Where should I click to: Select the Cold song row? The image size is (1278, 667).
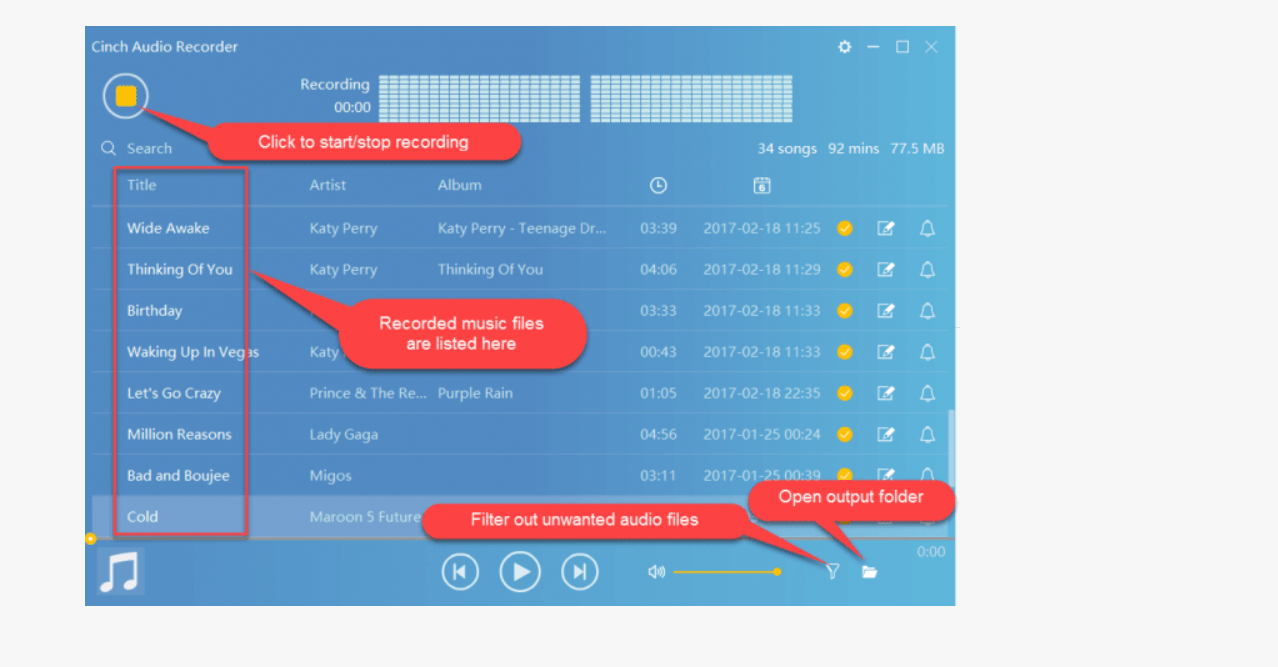click(520, 516)
